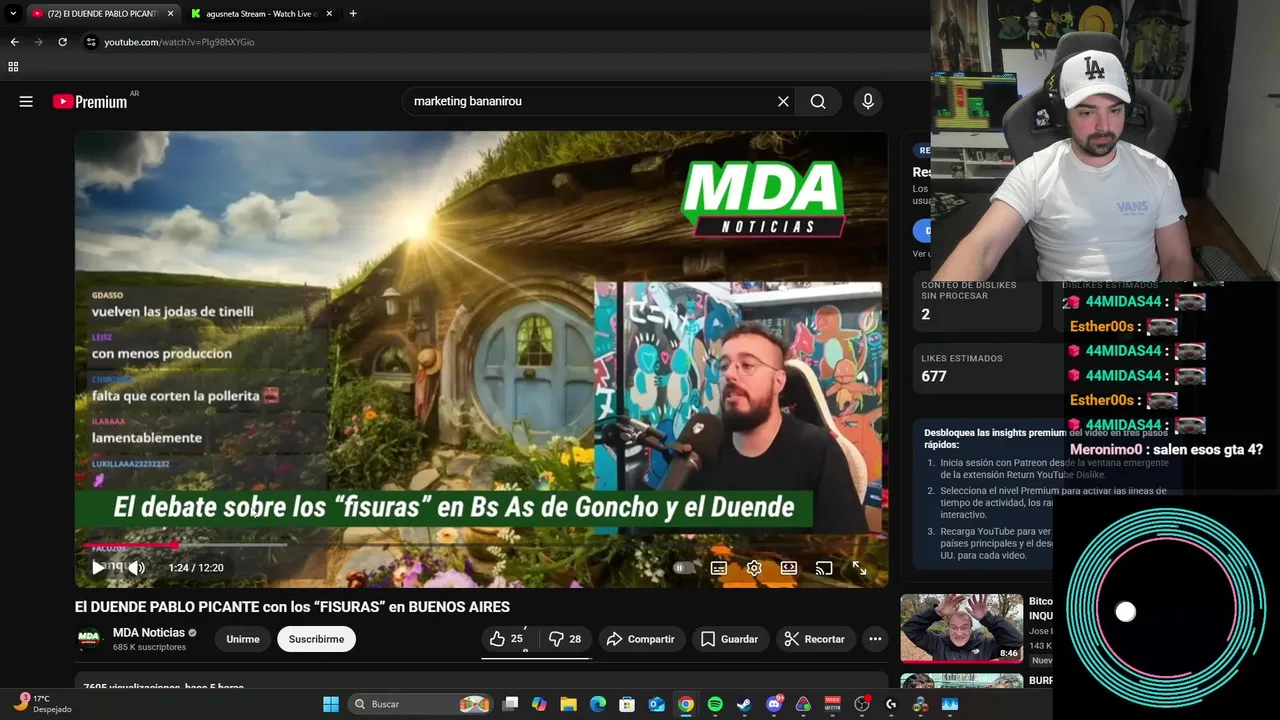
Task: Open Microsoft Edge from taskbar
Action: 598,704
